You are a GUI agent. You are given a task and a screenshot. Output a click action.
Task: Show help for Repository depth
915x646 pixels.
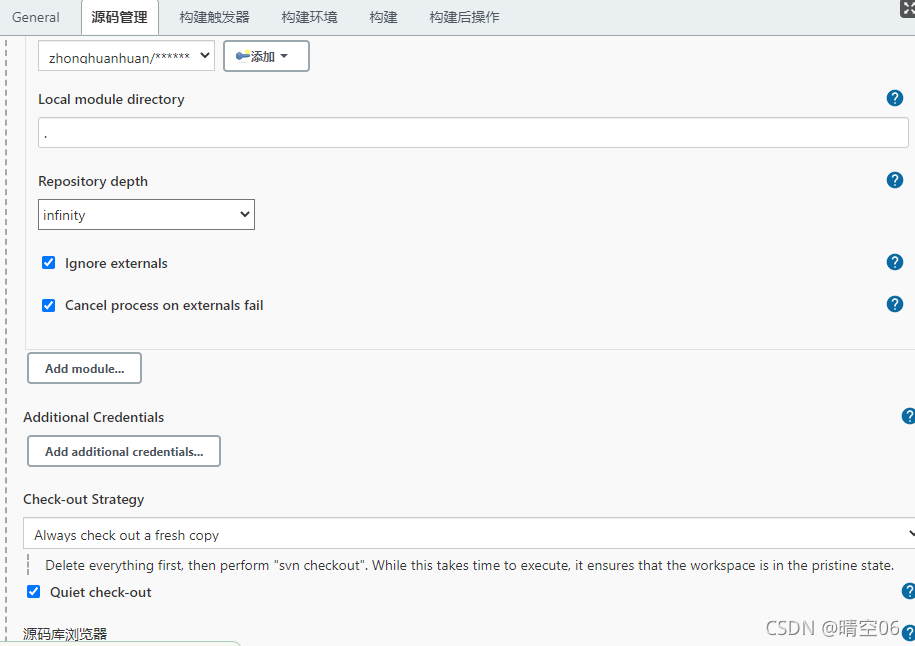click(x=895, y=180)
